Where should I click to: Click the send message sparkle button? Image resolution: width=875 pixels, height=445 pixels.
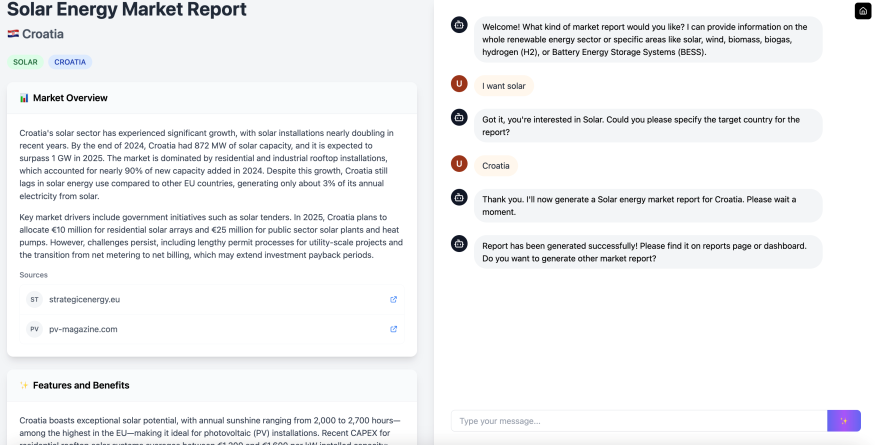click(844, 421)
